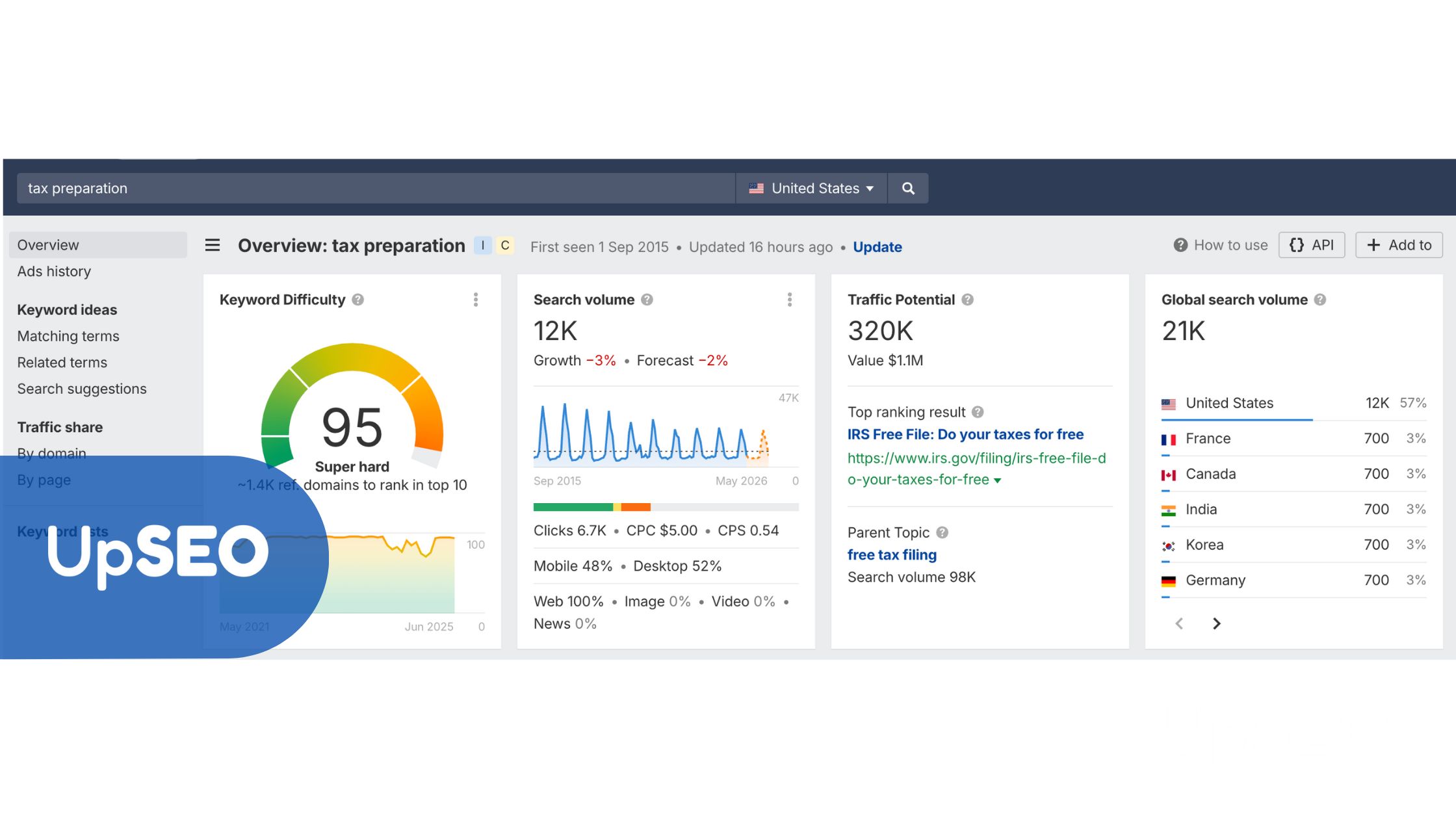Image resolution: width=1456 pixels, height=819 pixels.
Task: Open Ads history in the sidebar
Action: point(54,272)
